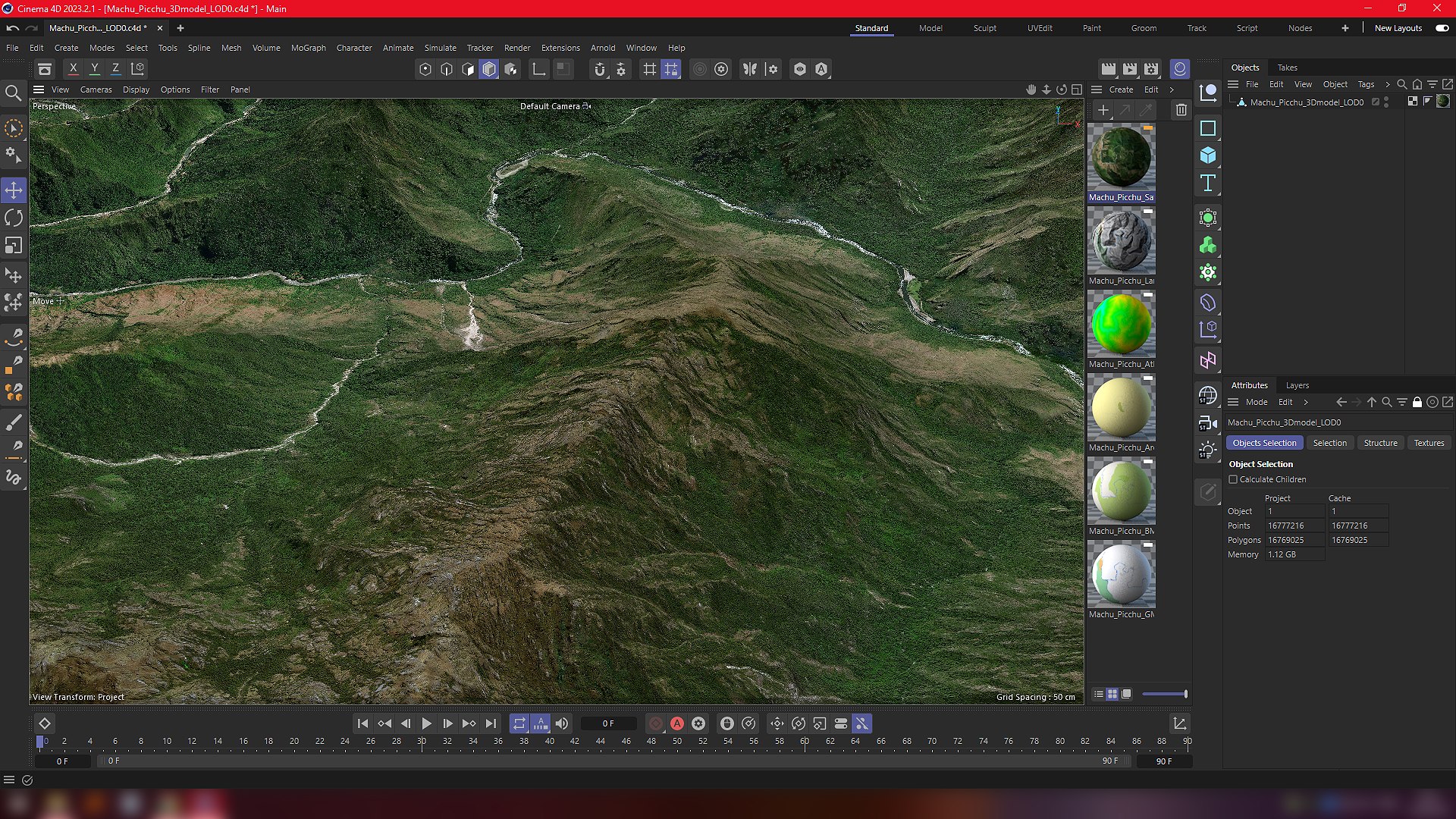Switch coordinate system icon
1456x819 pixels.
[138, 69]
